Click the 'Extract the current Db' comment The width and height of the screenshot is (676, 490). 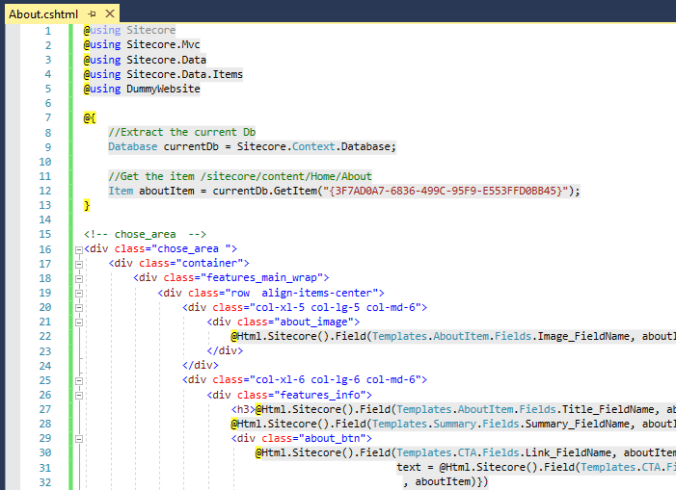[x=188, y=132]
